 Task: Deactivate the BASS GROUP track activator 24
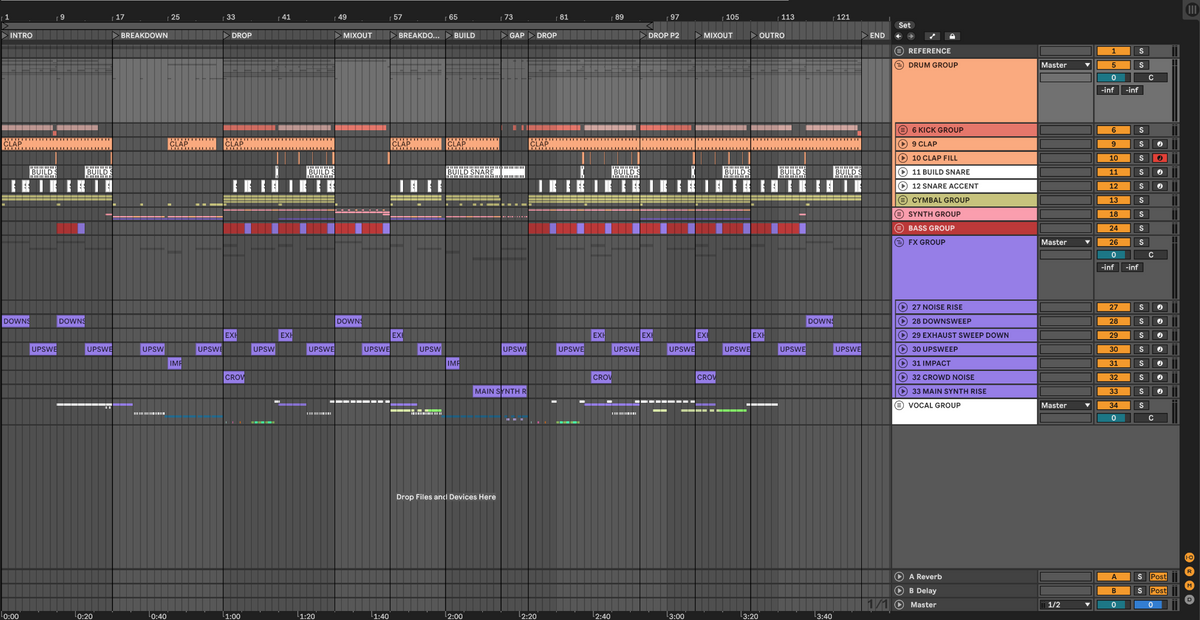pyautogui.click(x=1113, y=228)
